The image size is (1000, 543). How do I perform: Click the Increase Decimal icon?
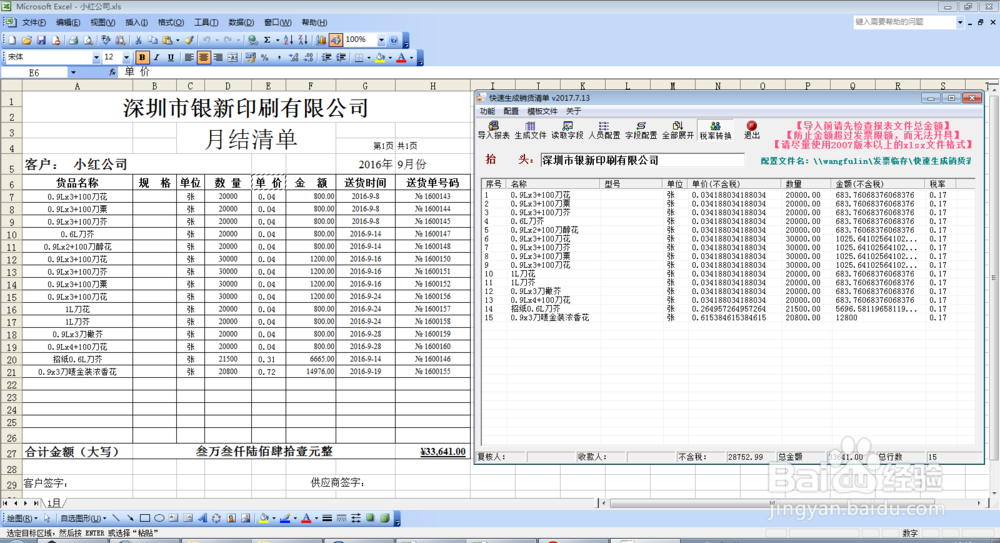293,57
